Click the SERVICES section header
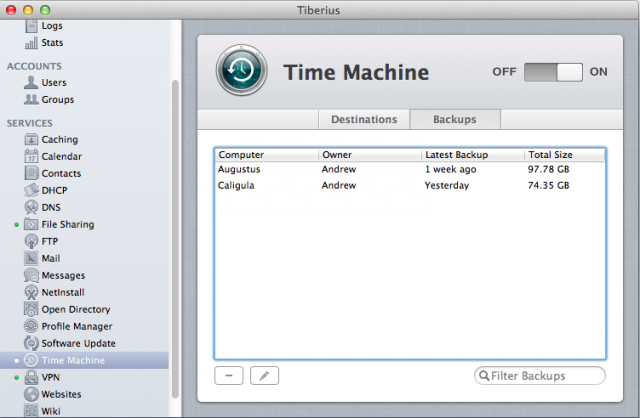 coord(29,123)
